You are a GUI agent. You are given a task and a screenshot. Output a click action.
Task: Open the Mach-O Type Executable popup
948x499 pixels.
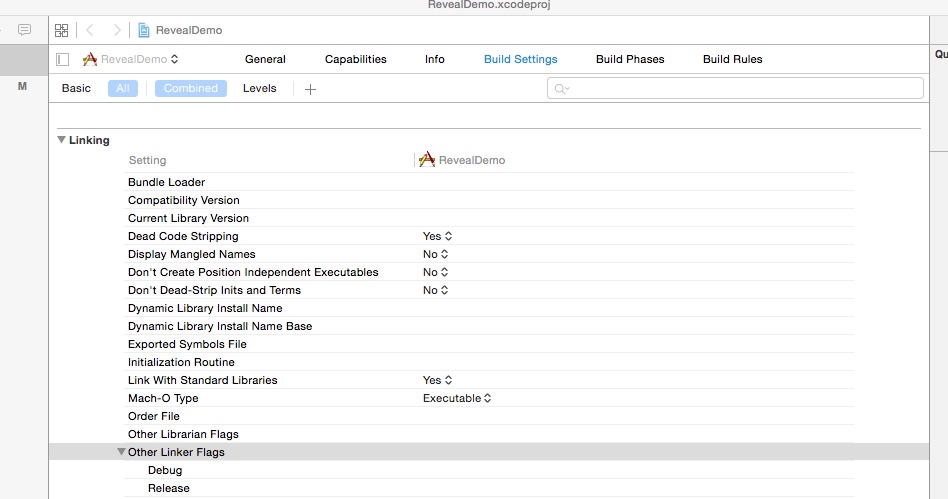pos(456,398)
